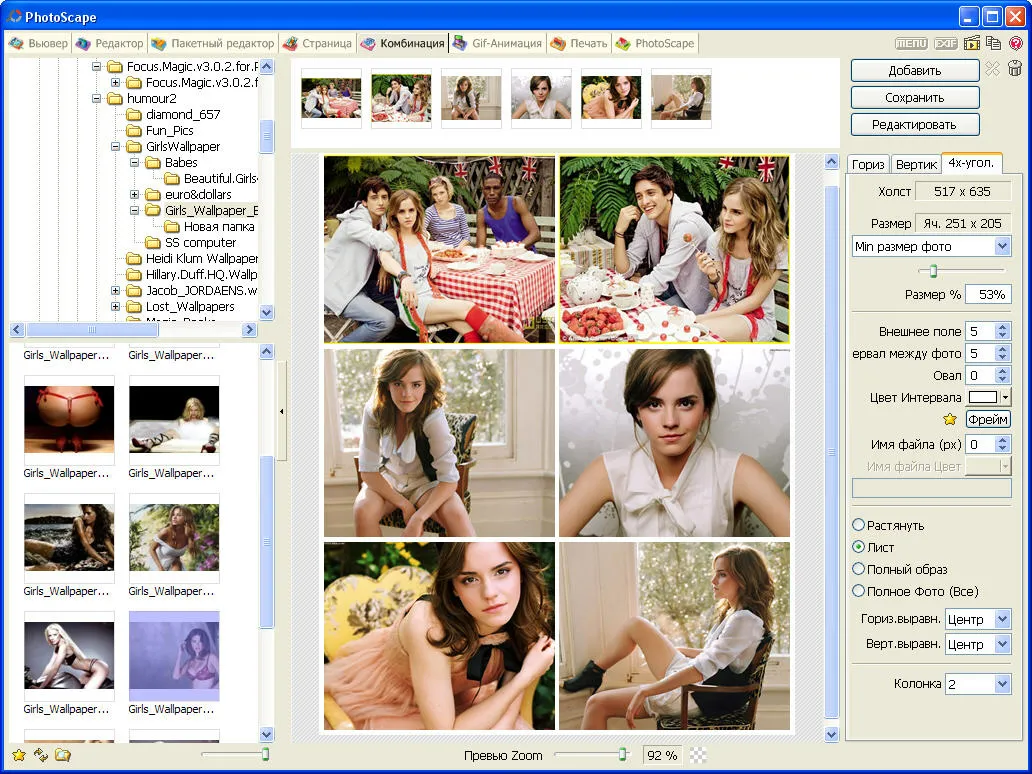
Task: Click the red help question mark icon
Action: [x=1016, y=43]
